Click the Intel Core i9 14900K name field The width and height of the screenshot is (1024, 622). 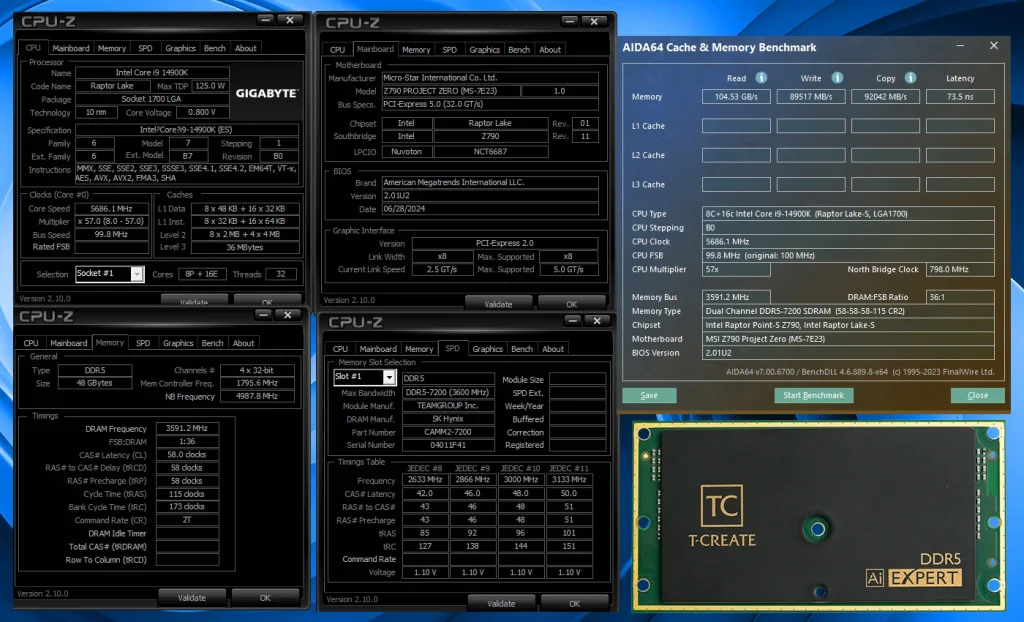152,73
